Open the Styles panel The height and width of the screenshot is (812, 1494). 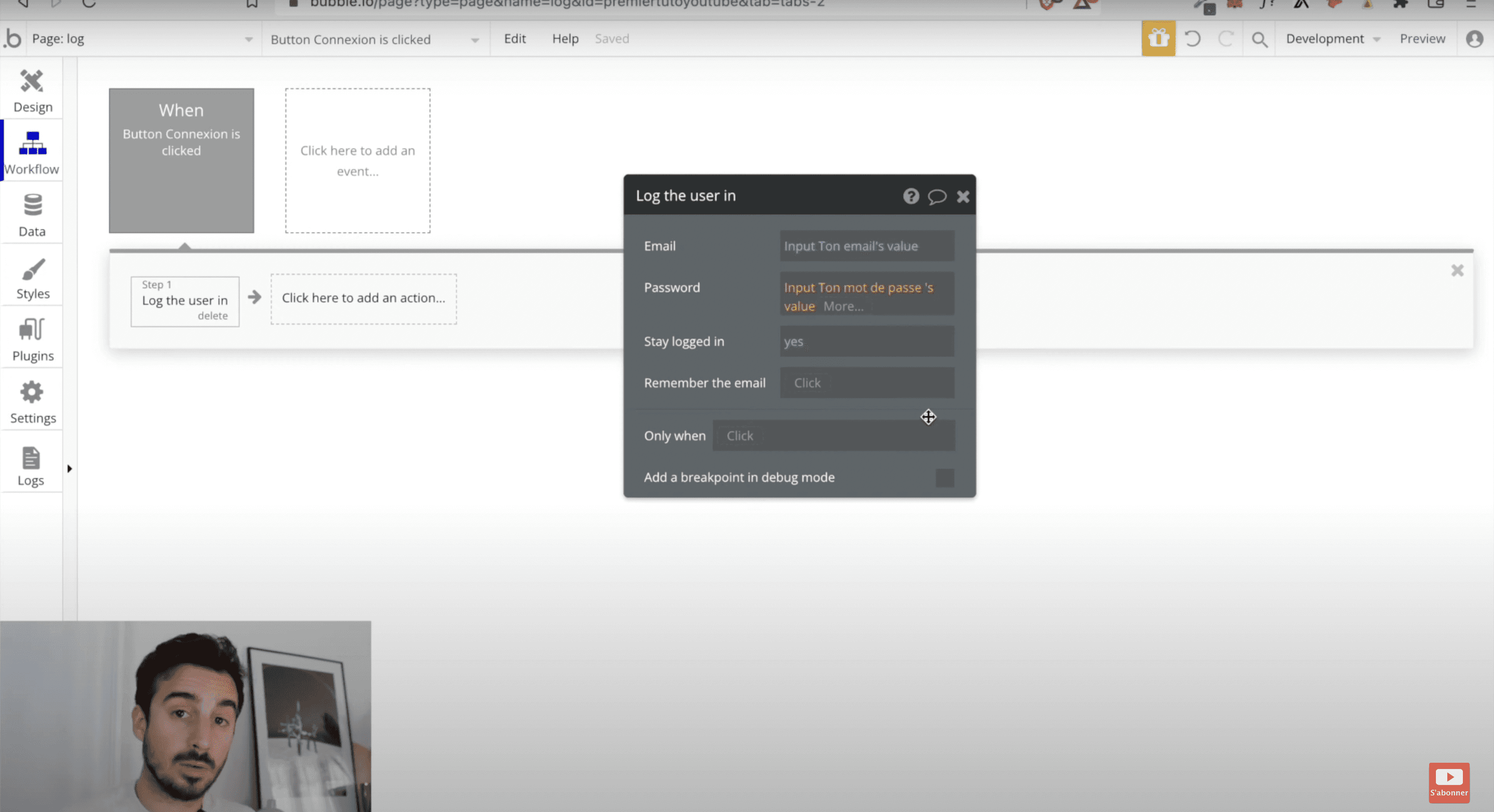coord(32,276)
